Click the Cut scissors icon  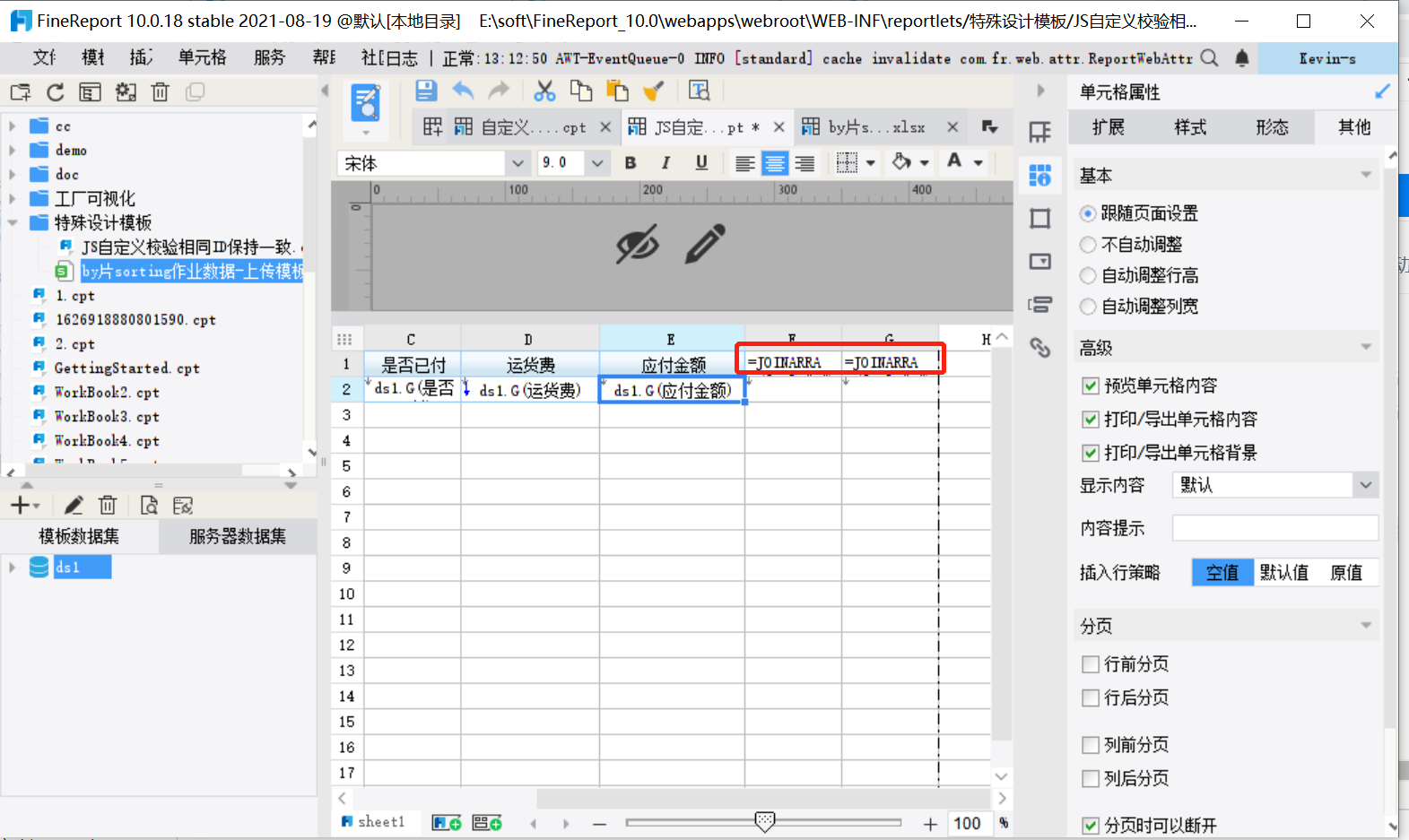[544, 91]
